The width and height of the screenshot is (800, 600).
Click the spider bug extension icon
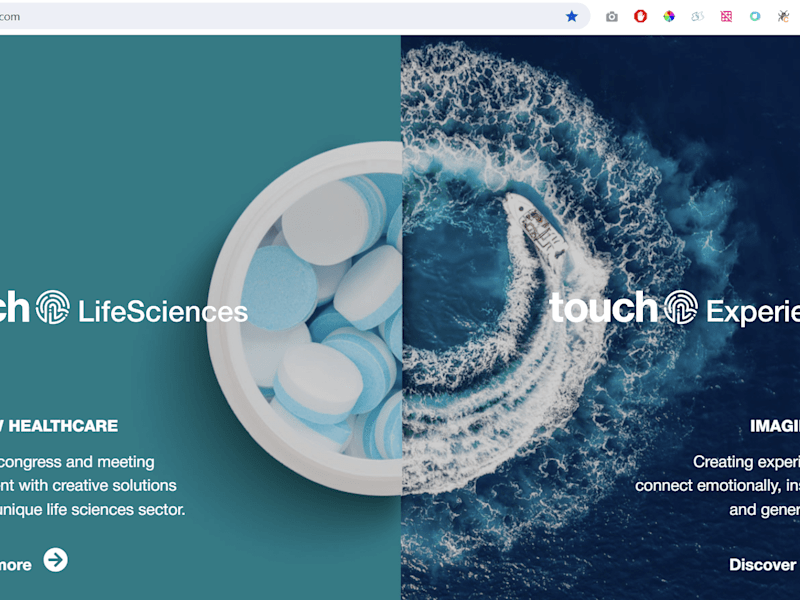click(783, 17)
